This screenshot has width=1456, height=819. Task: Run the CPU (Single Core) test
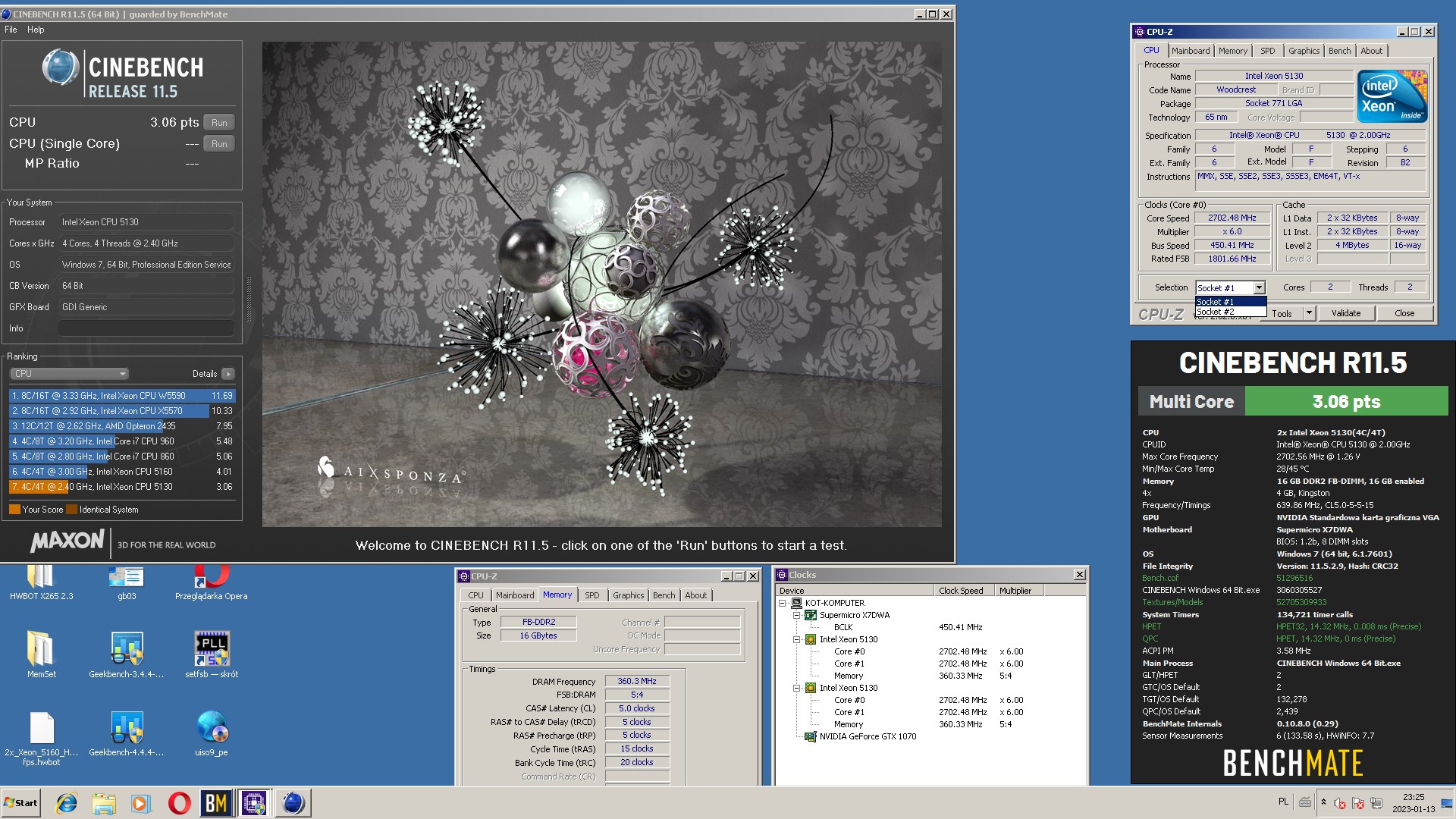219,144
